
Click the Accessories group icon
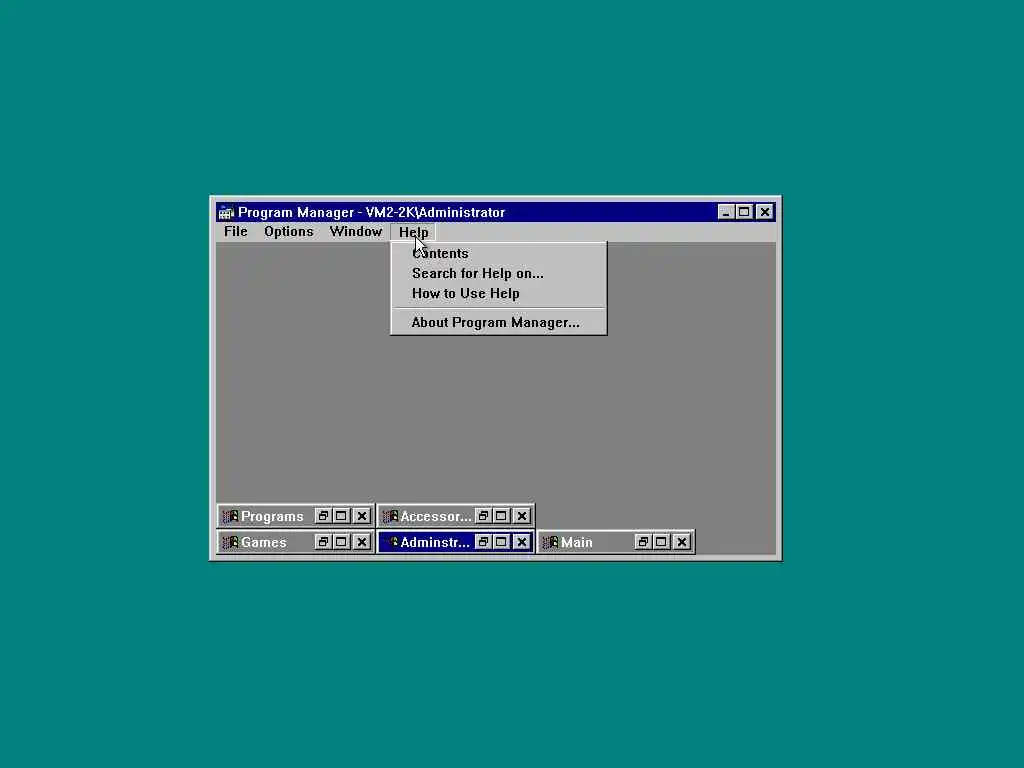coord(390,517)
